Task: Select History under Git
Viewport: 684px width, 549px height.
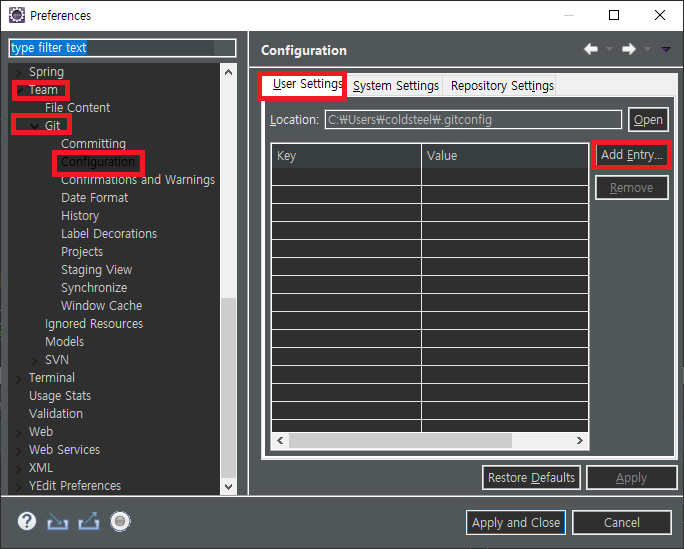Action: (80, 216)
